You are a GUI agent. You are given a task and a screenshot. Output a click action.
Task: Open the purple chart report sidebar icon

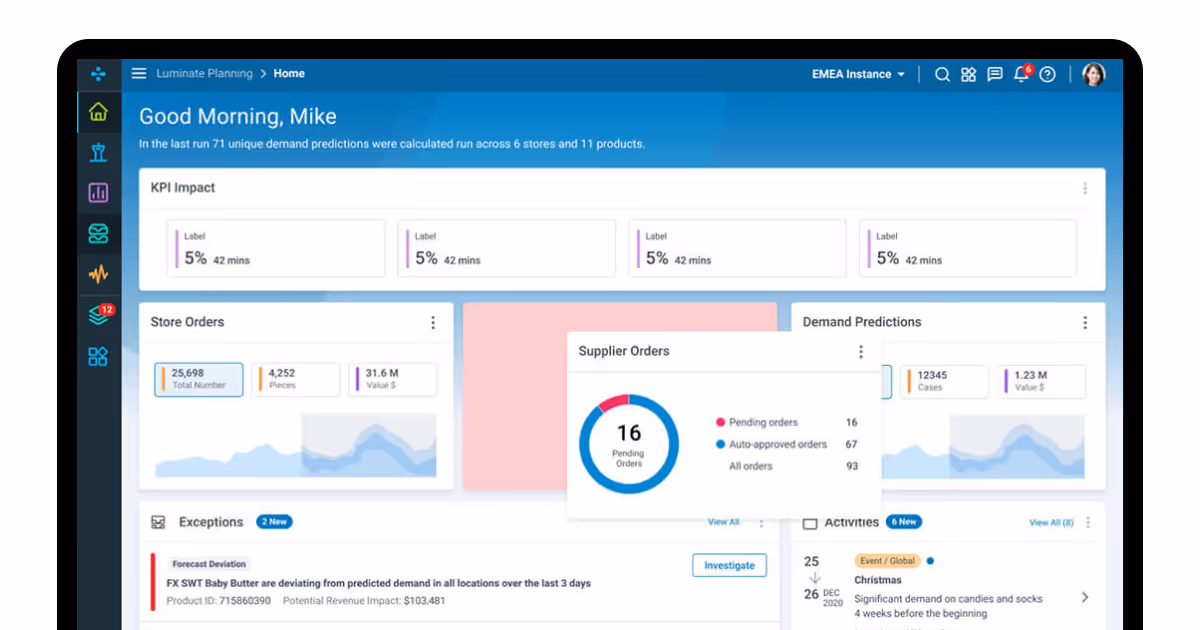click(98, 193)
